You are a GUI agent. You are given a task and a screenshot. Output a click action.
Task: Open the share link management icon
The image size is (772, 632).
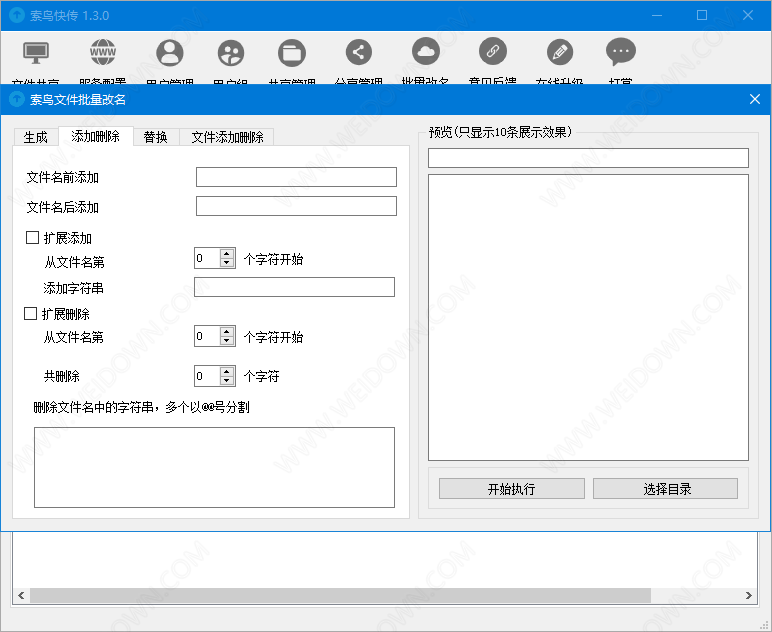(x=358, y=52)
